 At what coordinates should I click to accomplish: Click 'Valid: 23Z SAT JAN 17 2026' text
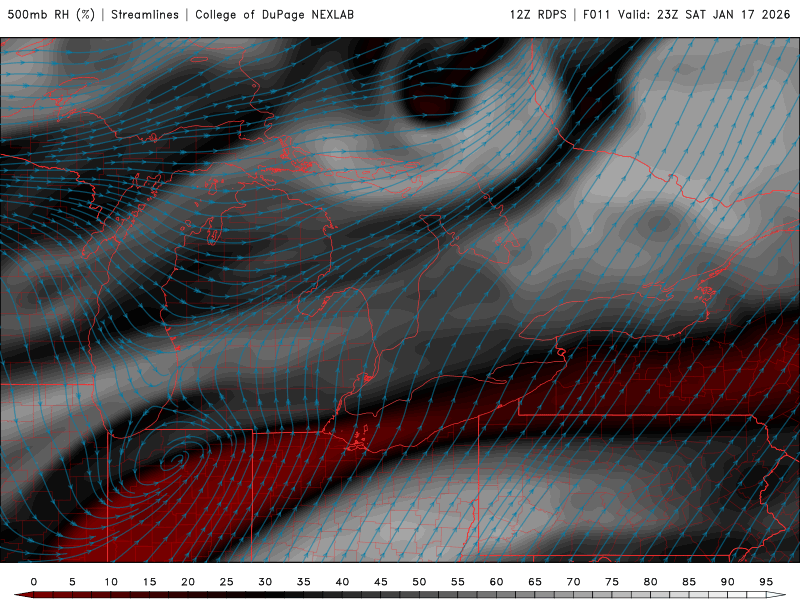point(704,15)
